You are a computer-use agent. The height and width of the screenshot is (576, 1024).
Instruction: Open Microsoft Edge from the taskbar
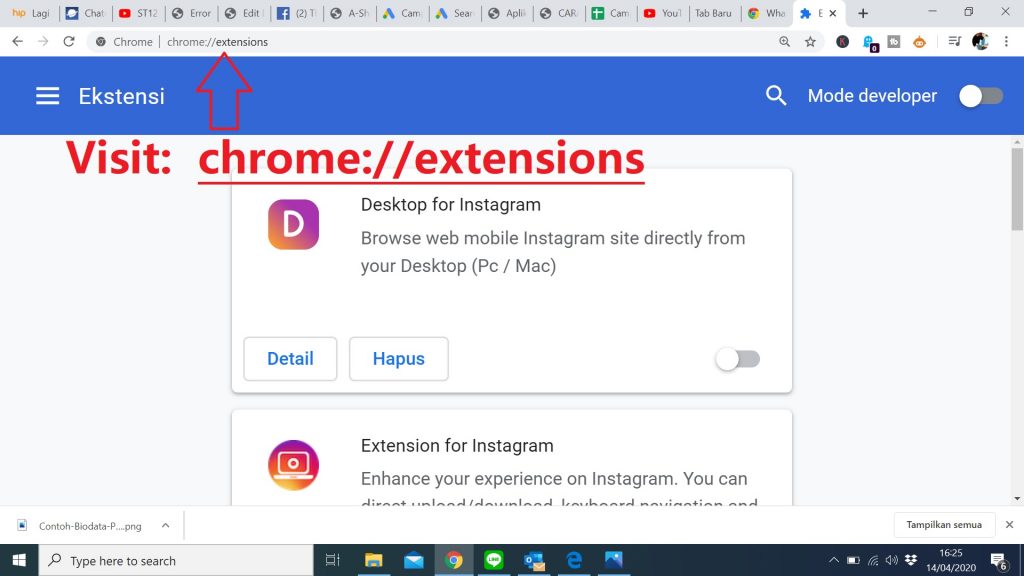pos(573,560)
